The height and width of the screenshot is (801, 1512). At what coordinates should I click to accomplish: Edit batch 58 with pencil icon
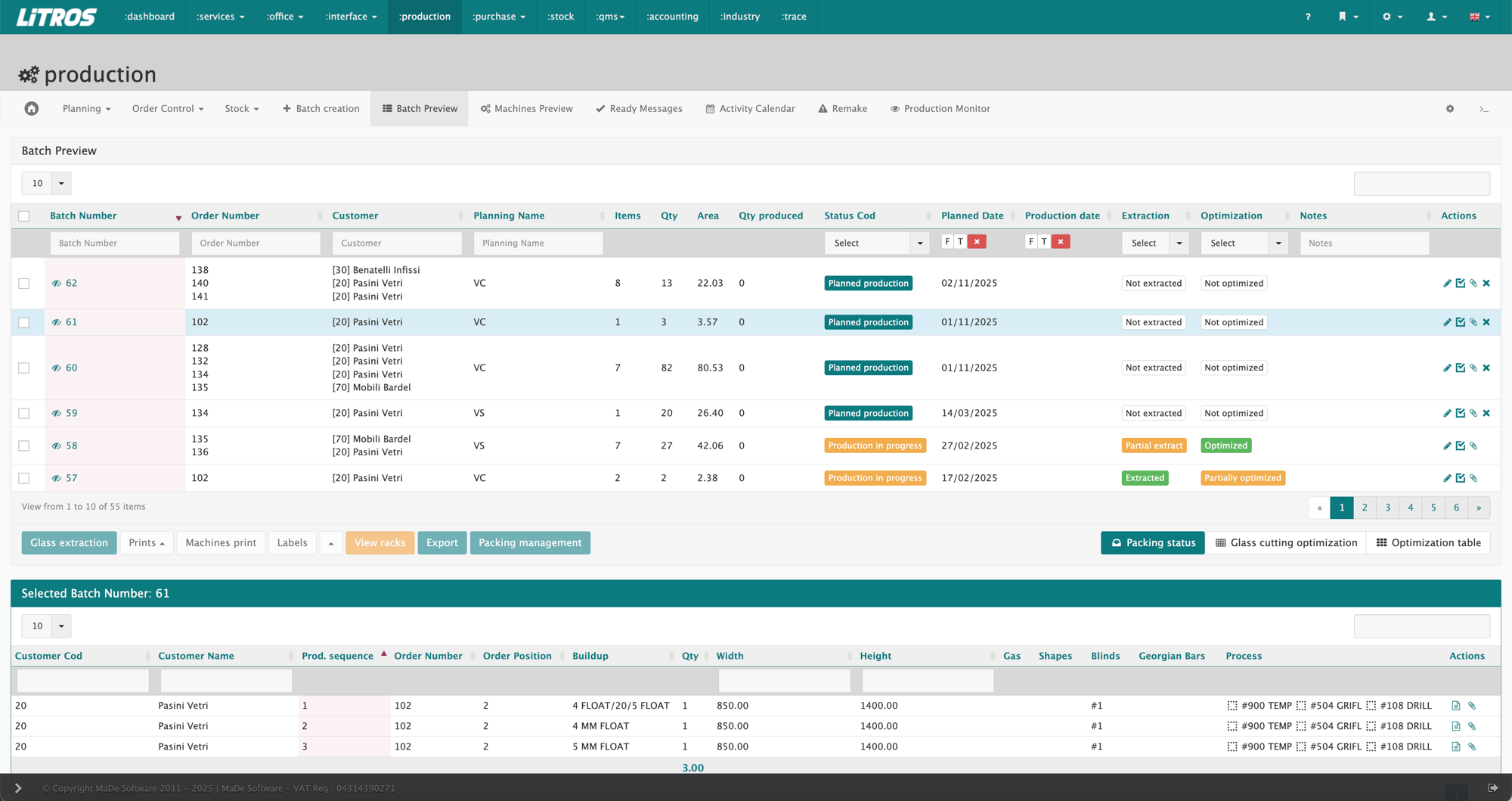[1447, 446]
